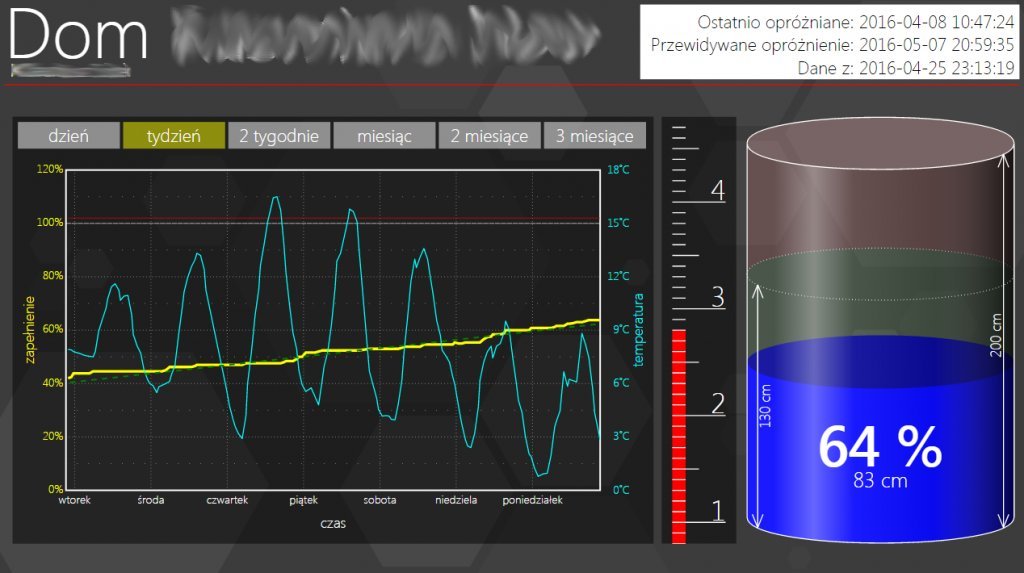Click the 18°C temperature axis label
The width and height of the screenshot is (1024, 573).
pos(618,170)
